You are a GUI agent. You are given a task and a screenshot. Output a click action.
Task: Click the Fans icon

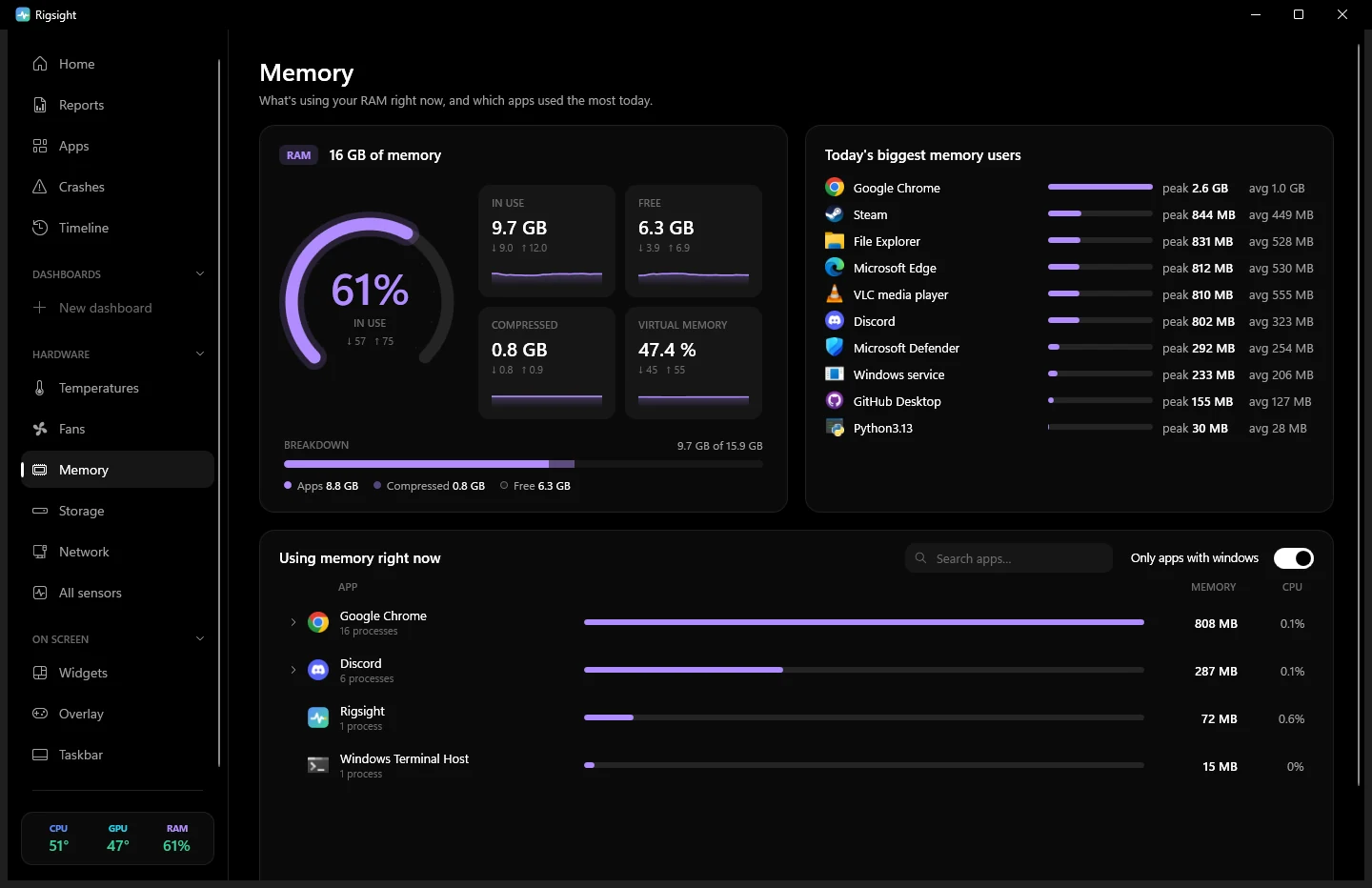[x=40, y=429]
